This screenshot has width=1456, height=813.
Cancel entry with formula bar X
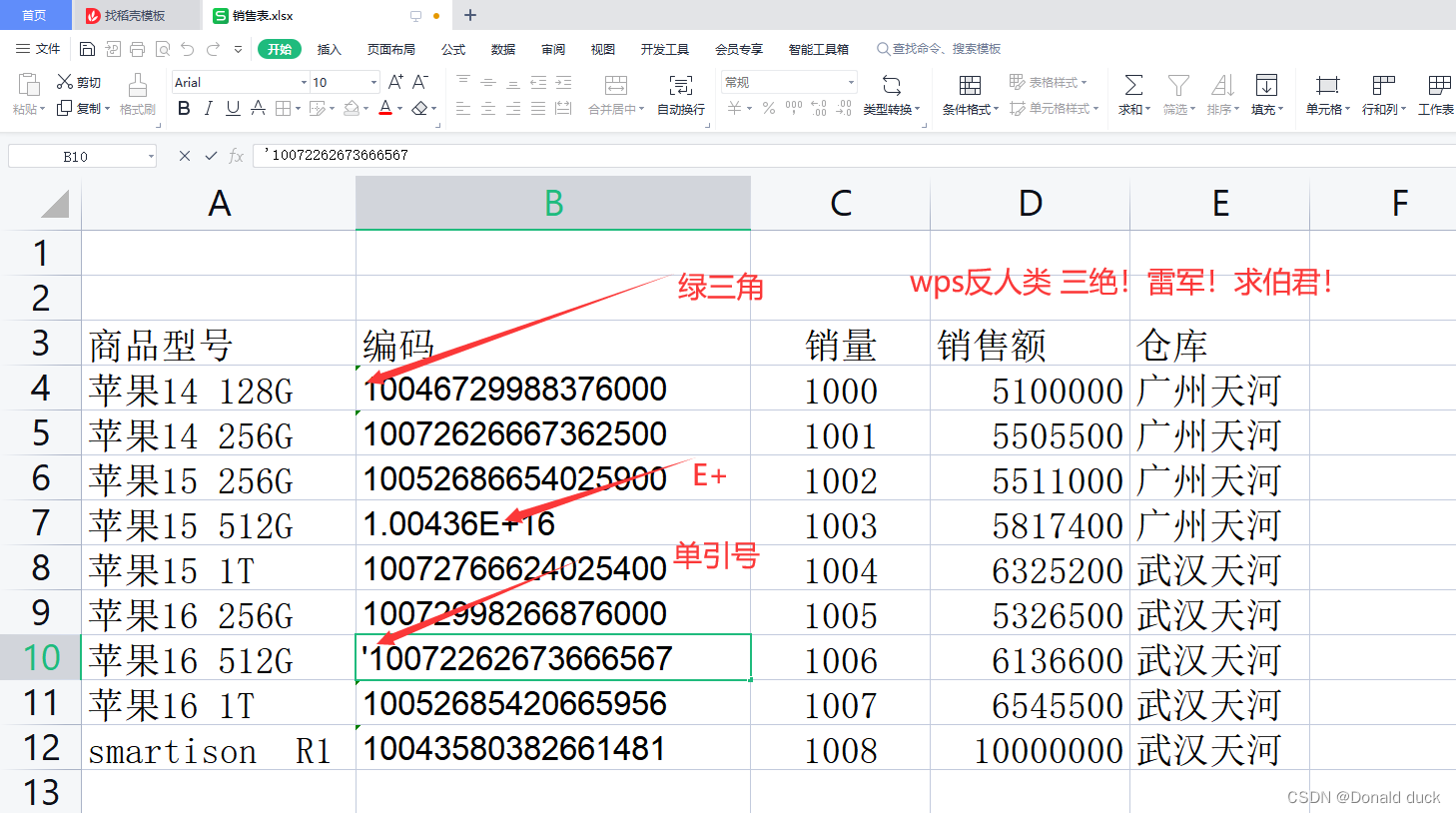click(185, 156)
